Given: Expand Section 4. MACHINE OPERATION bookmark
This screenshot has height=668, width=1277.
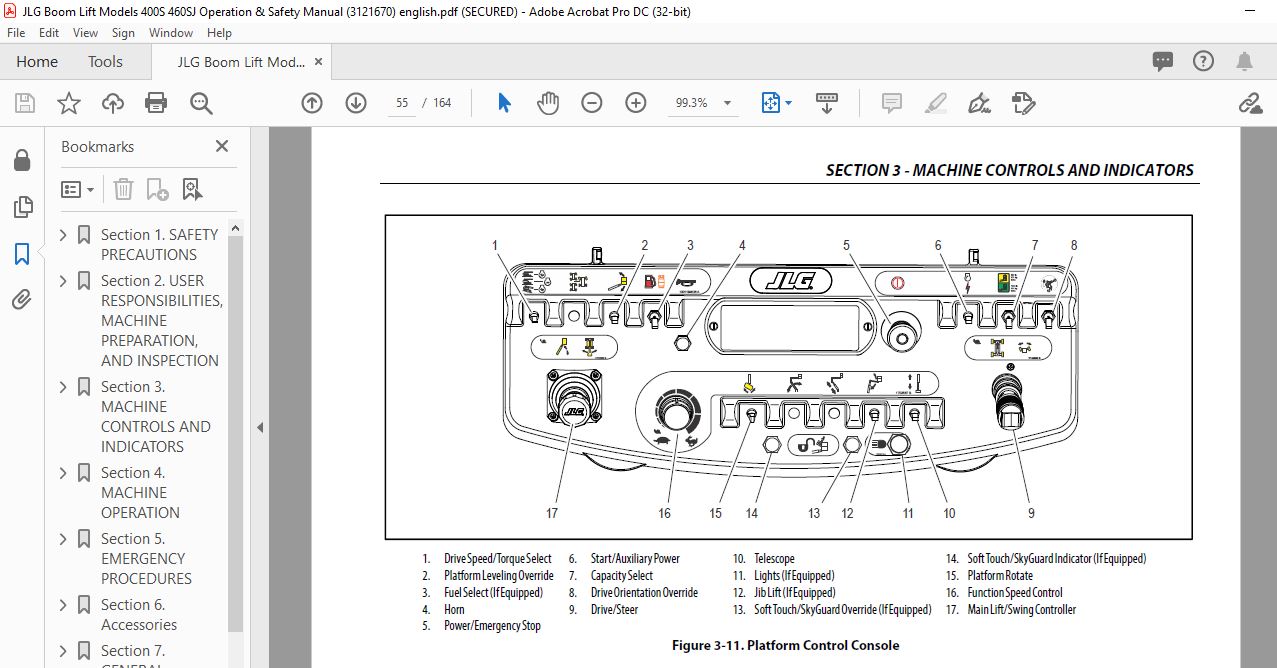Looking at the screenshot, I should pos(64,473).
